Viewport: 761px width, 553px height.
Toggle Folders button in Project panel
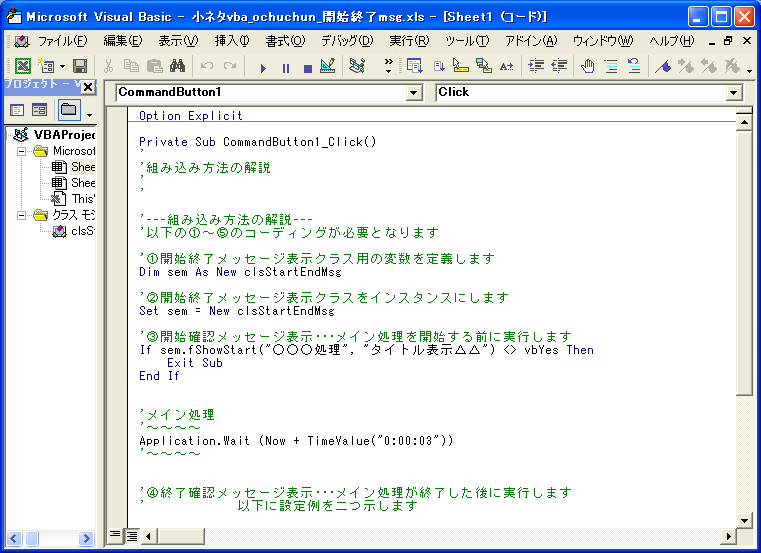[69, 110]
